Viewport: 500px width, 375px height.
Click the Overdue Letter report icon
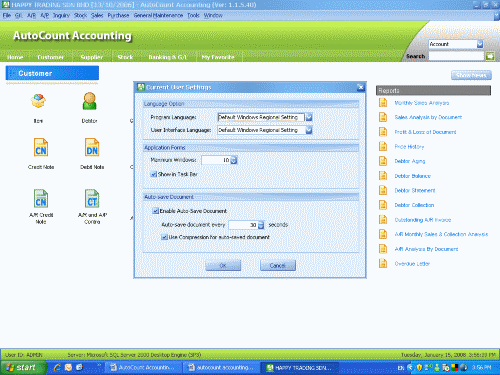tap(383, 264)
